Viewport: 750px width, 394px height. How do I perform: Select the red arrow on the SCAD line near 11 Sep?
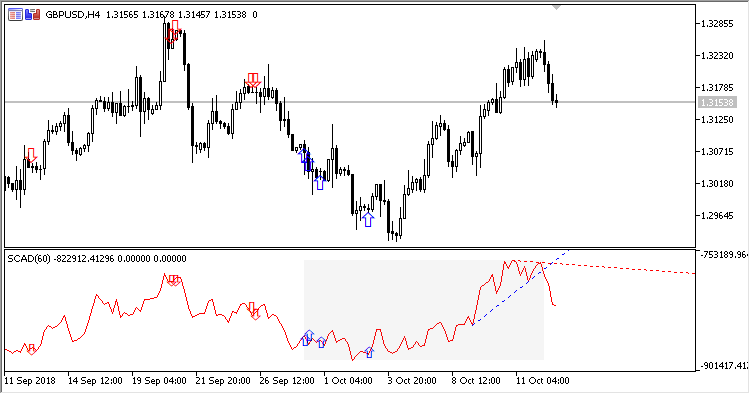[32, 349]
